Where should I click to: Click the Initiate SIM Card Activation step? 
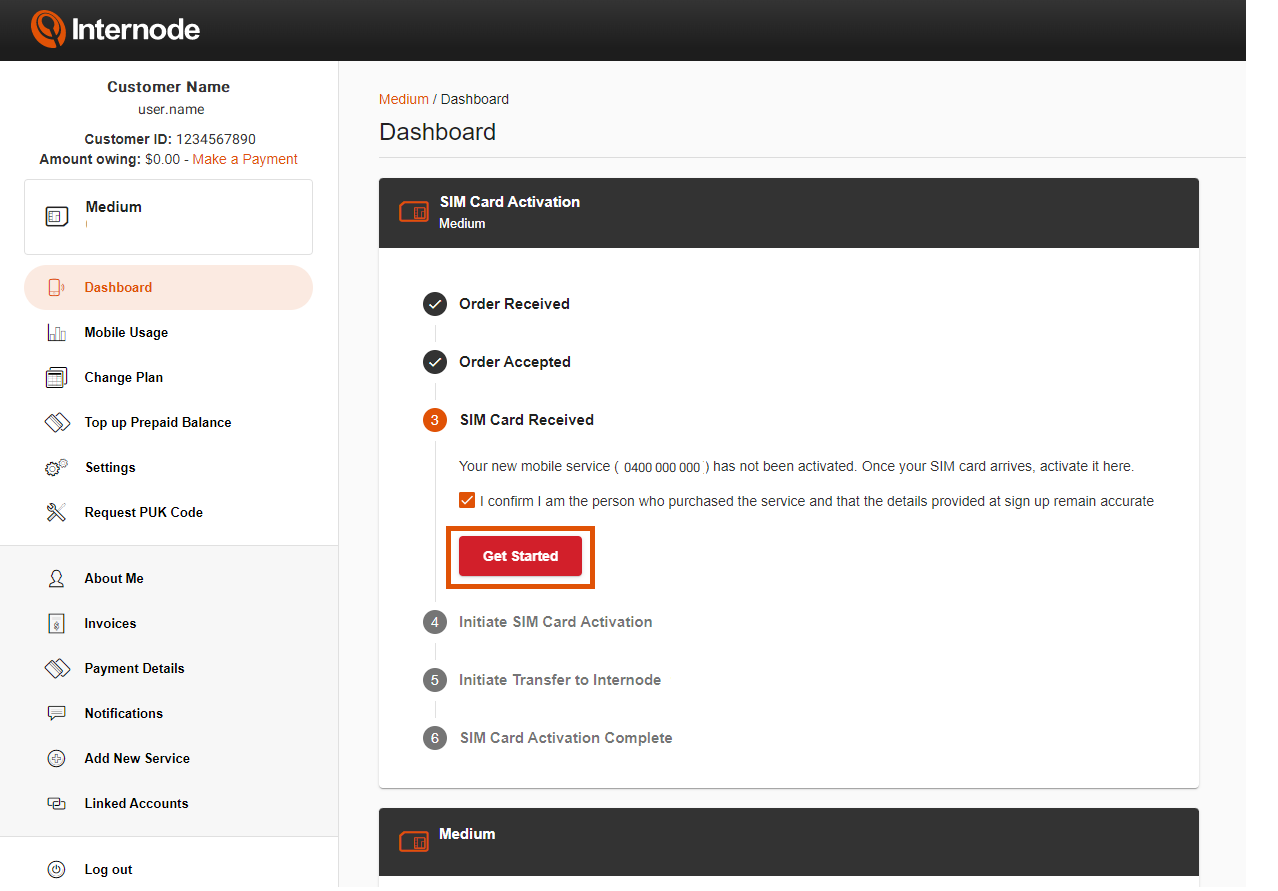tap(555, 622)
